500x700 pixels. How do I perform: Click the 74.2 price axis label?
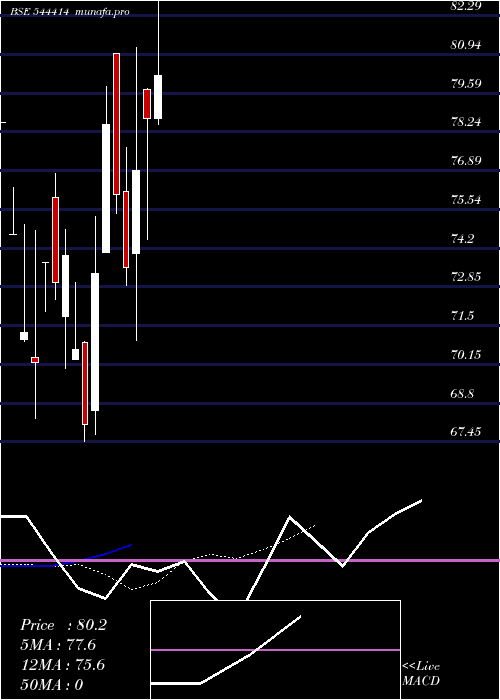462,238
